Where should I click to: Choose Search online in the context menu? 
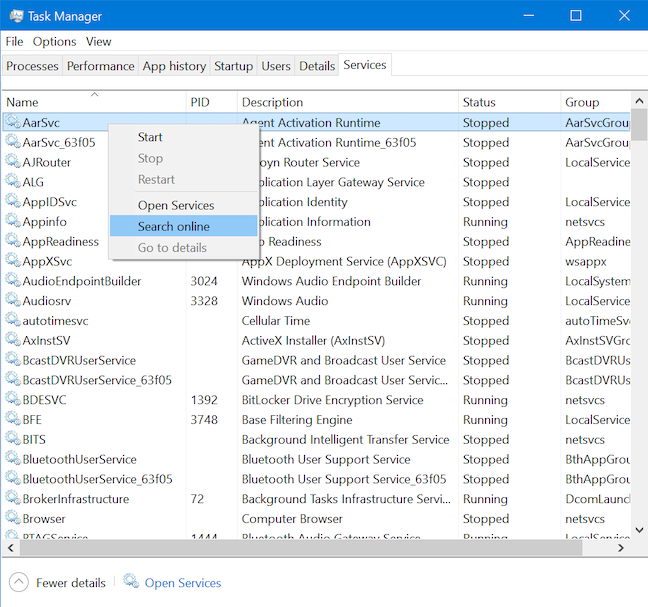click(x=183, y=226)
